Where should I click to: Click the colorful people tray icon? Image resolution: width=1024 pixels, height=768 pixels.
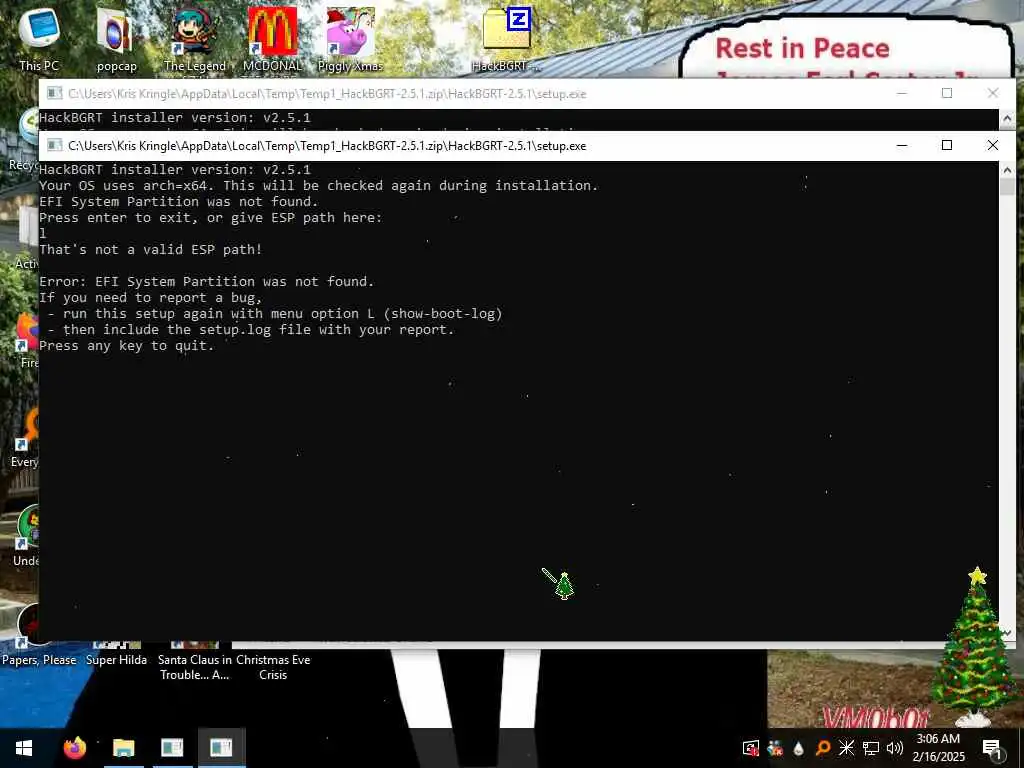click(775, 748)
